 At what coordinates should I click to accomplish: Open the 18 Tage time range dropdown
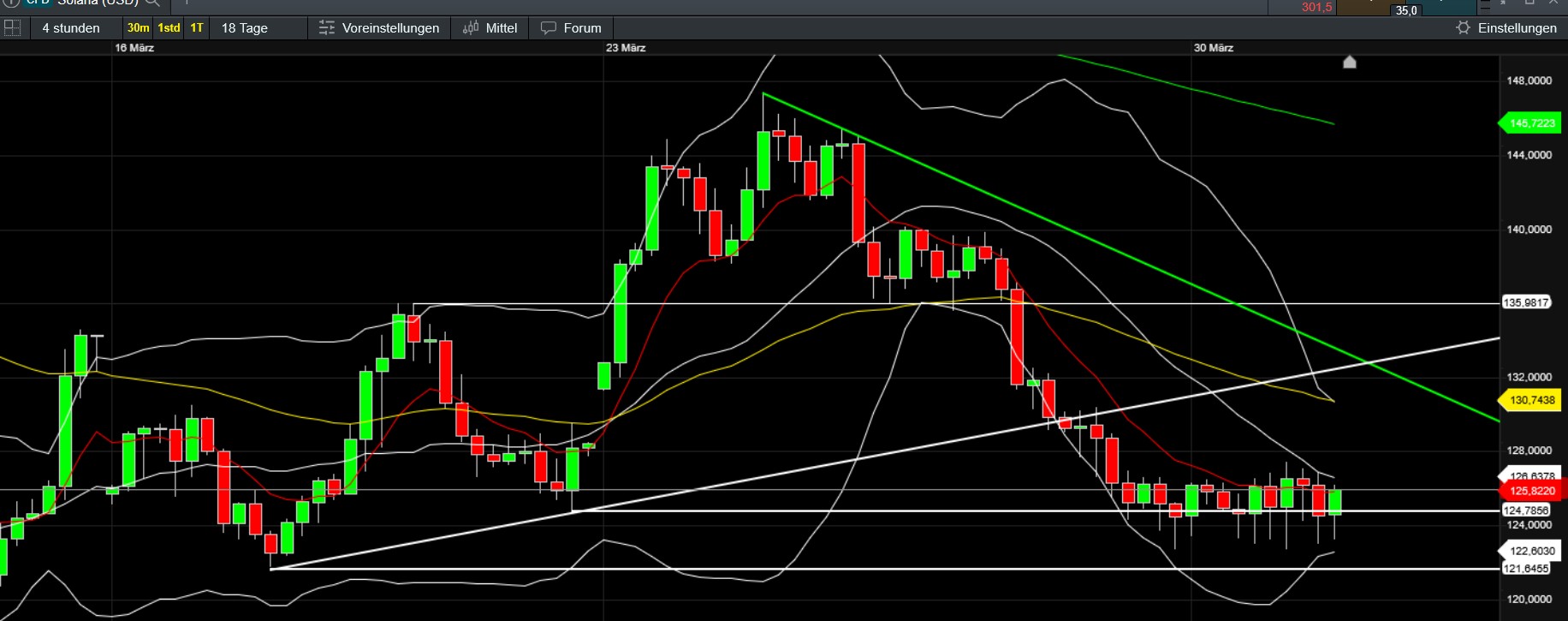tap(257, 28)
